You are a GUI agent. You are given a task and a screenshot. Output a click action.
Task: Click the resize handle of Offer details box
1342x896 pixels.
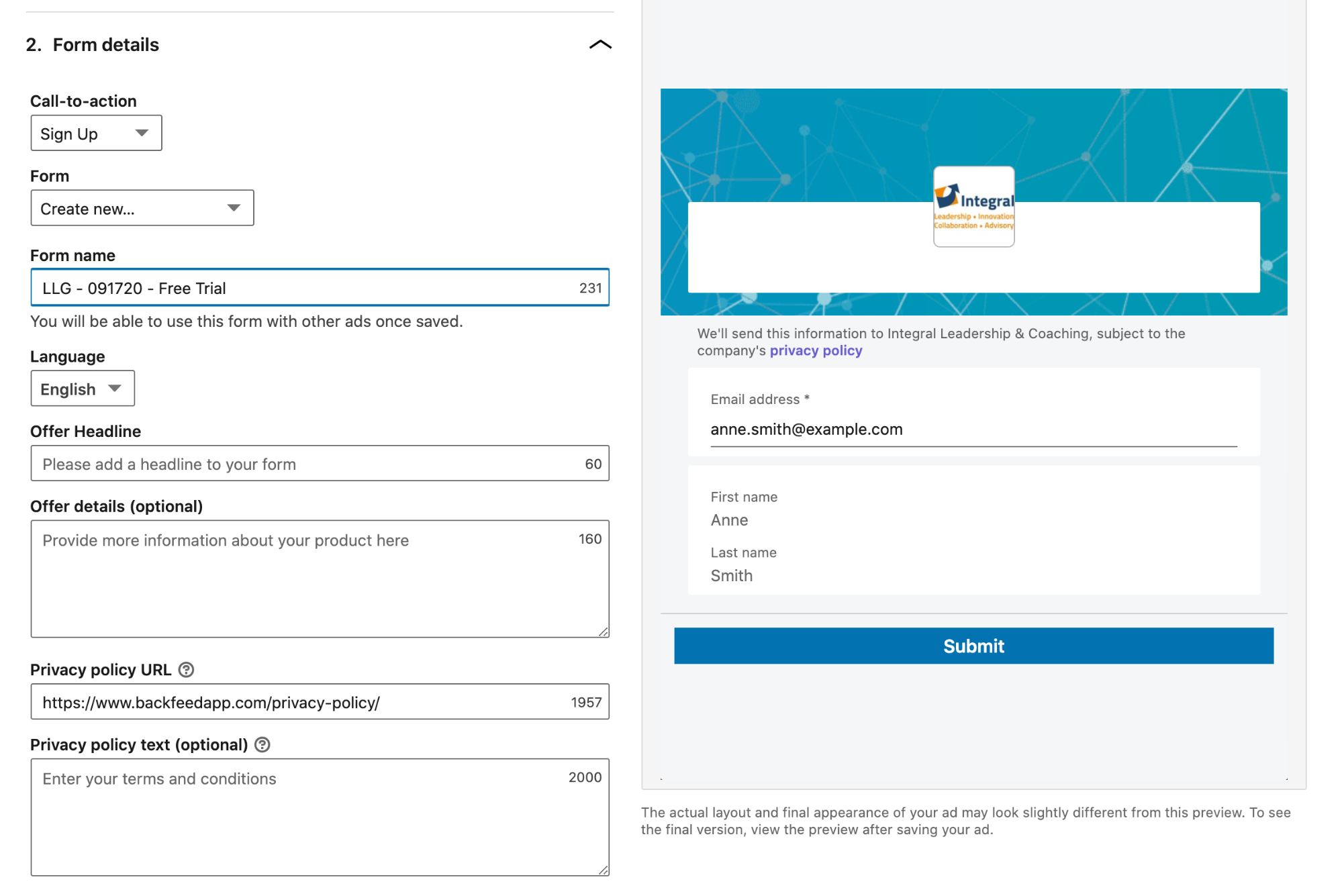[x=604, y=632]
